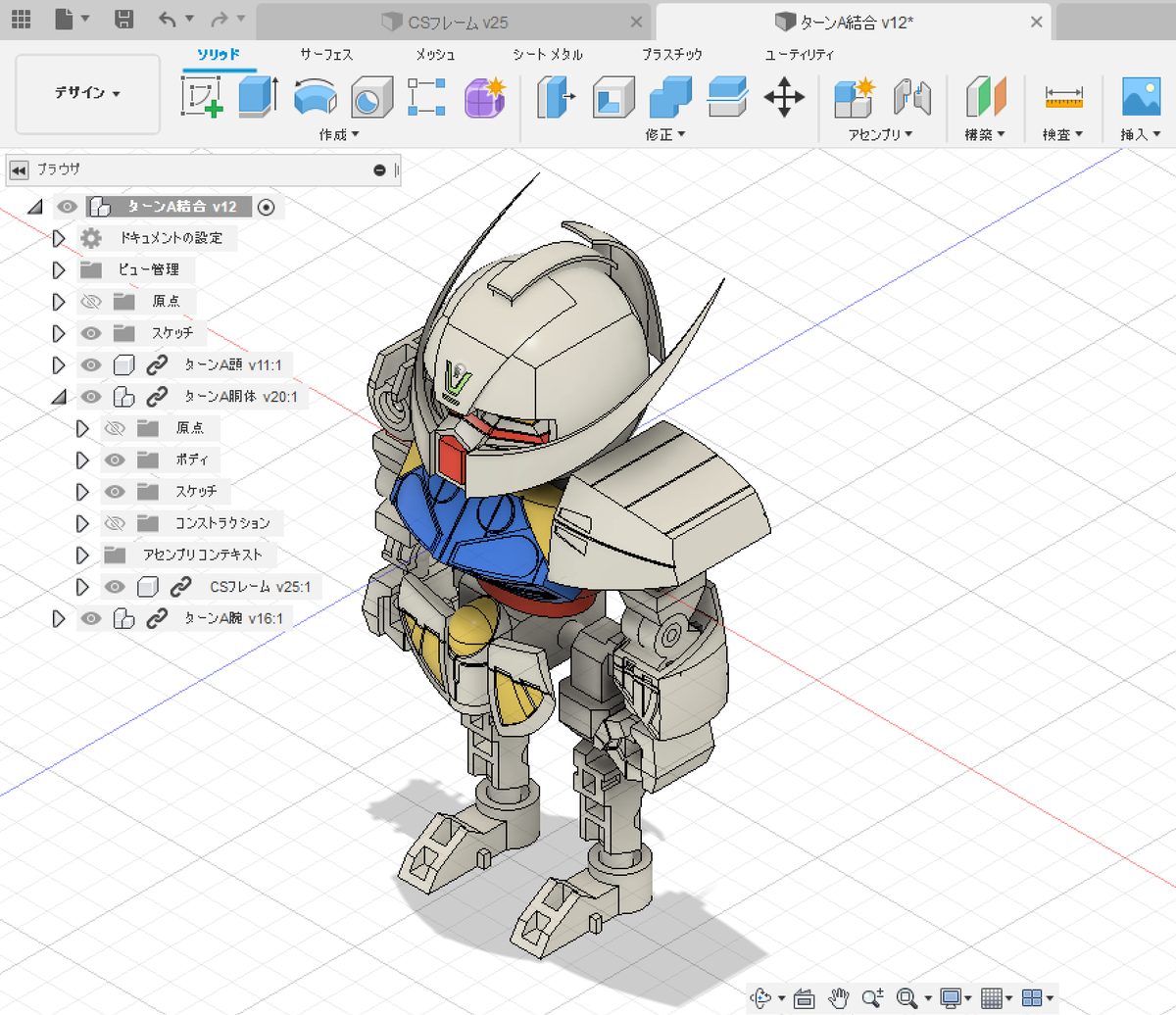Open the アセンブリ dropdown menu

point(880,134)
